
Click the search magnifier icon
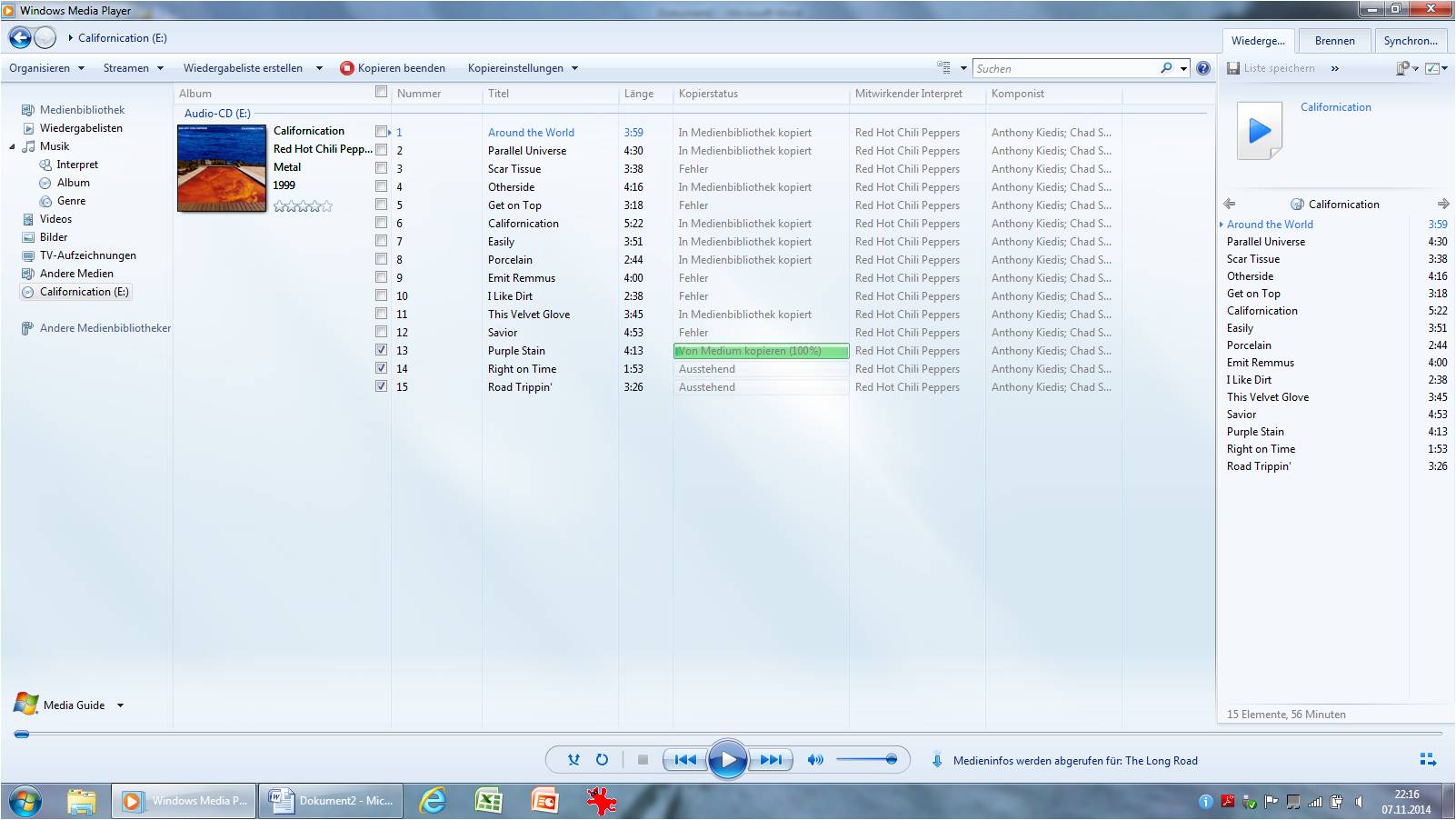click(1166, 68)
